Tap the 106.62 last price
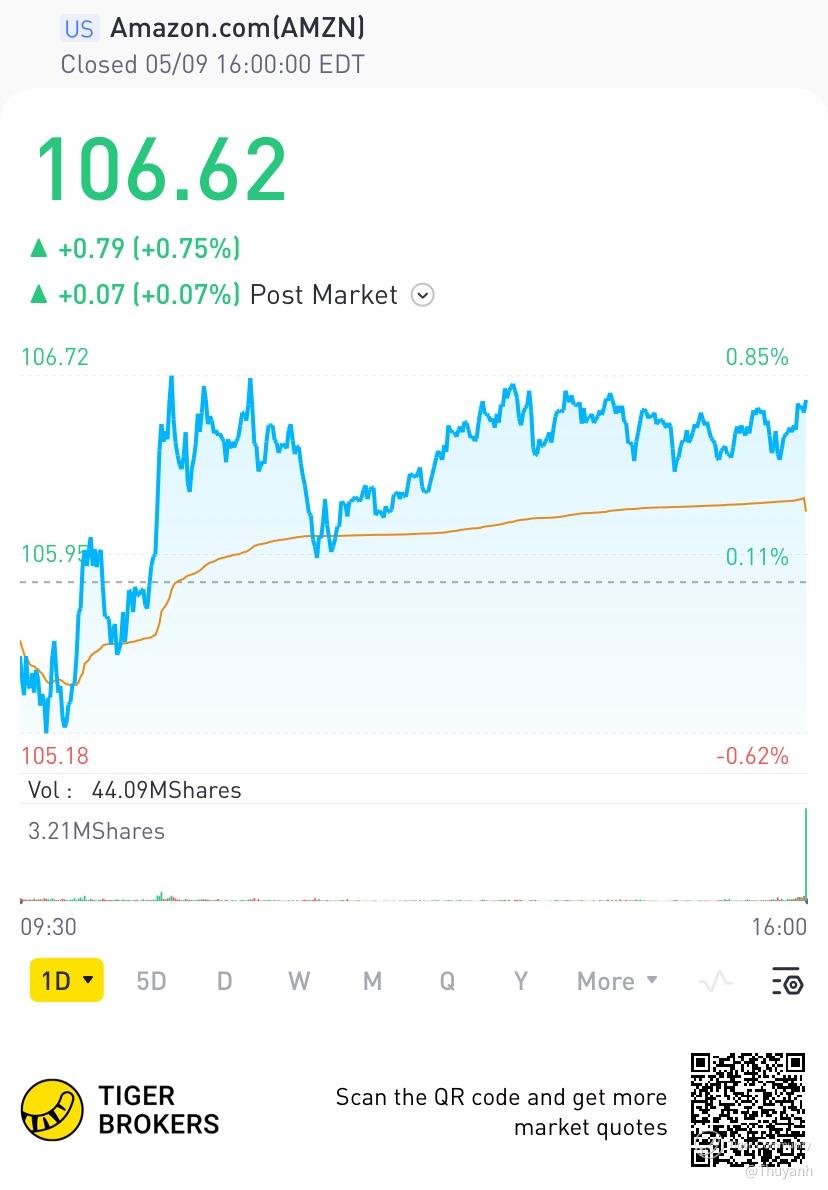 (x=162, y=168)
